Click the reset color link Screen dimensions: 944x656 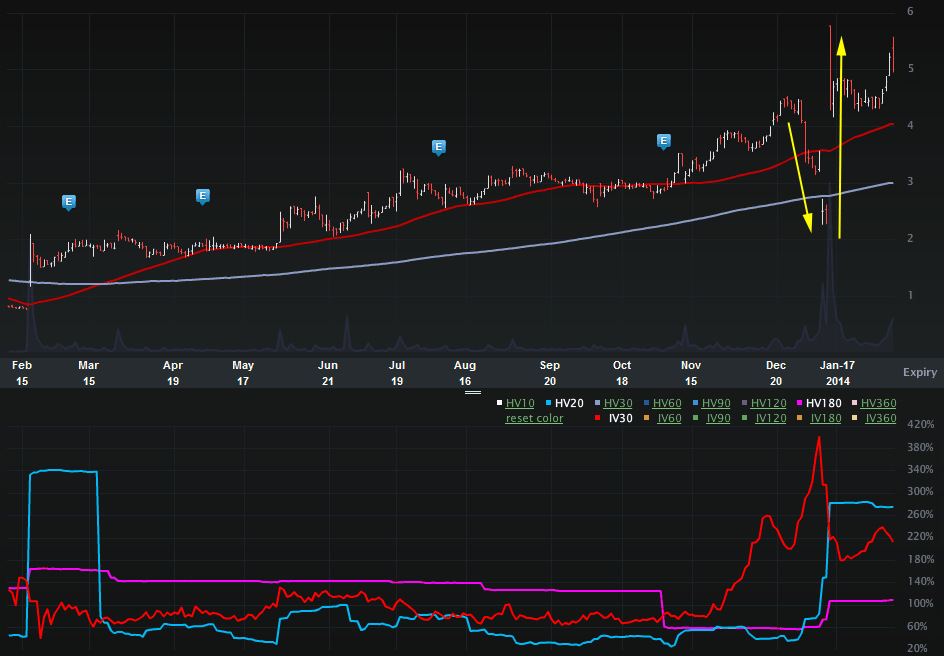tap(534, 418)
